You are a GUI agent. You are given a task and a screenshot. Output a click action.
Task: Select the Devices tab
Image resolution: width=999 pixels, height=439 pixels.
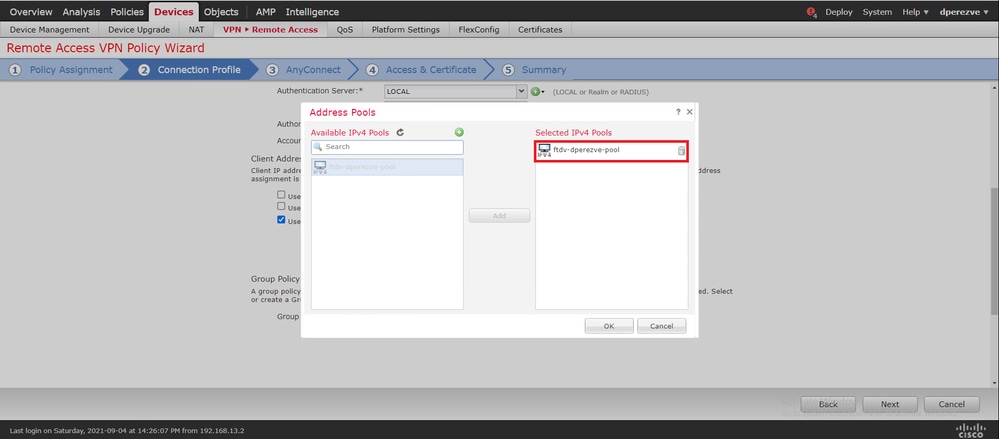point(173,12)
